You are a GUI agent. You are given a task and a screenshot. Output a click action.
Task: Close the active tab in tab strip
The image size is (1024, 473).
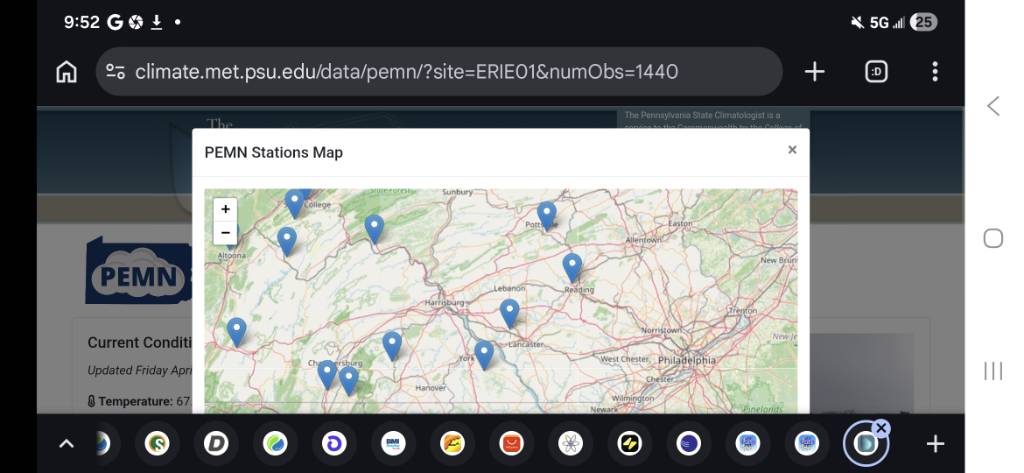[x=881, y=428]
